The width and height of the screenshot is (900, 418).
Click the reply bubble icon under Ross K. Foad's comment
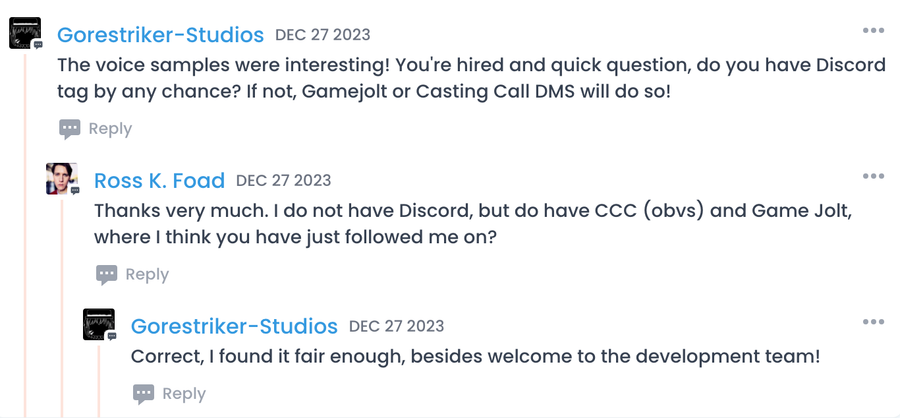click(x=106, y=274)
